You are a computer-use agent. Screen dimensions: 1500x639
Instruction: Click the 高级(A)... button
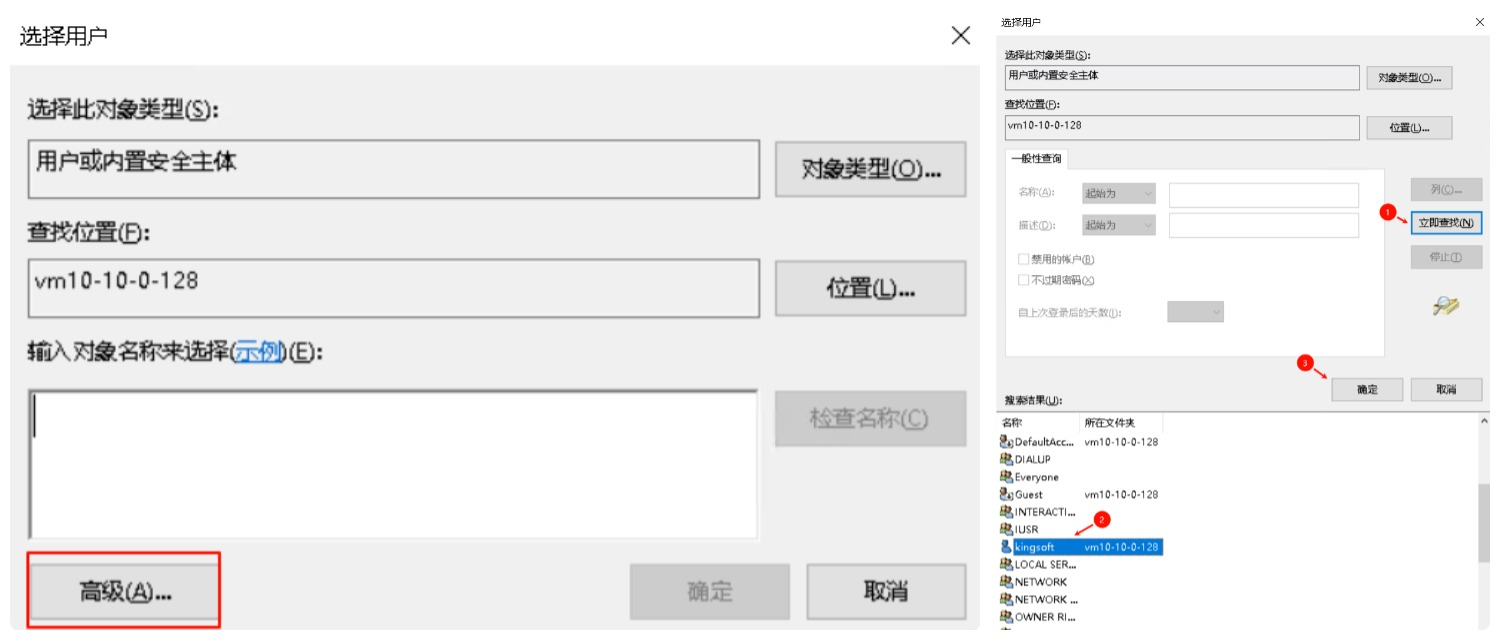124,591
